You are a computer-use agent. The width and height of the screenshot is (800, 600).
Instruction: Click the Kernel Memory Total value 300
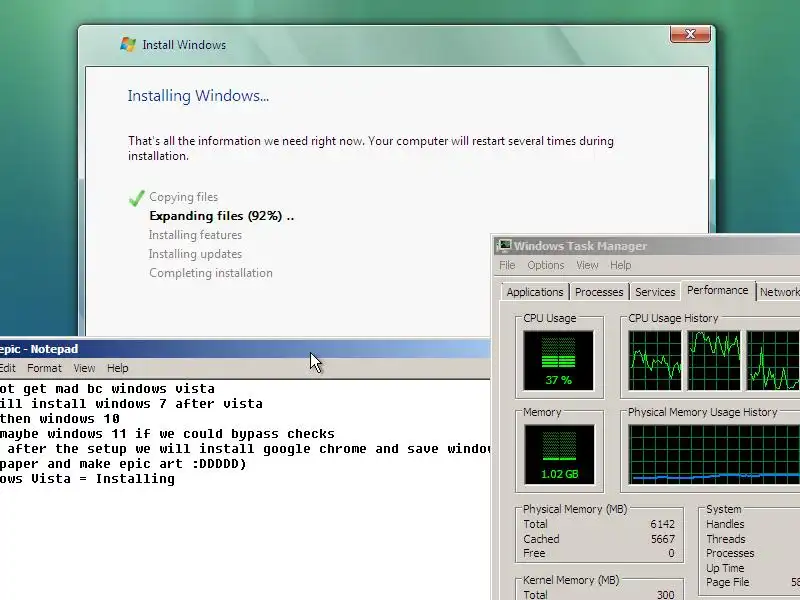coord(665,594)
